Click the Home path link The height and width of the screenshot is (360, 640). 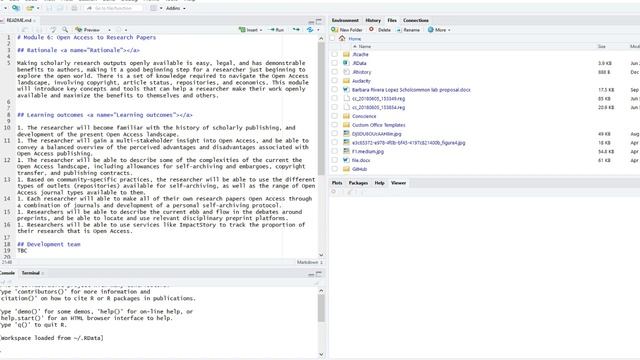pyautogui.click(x=354, y=38)
